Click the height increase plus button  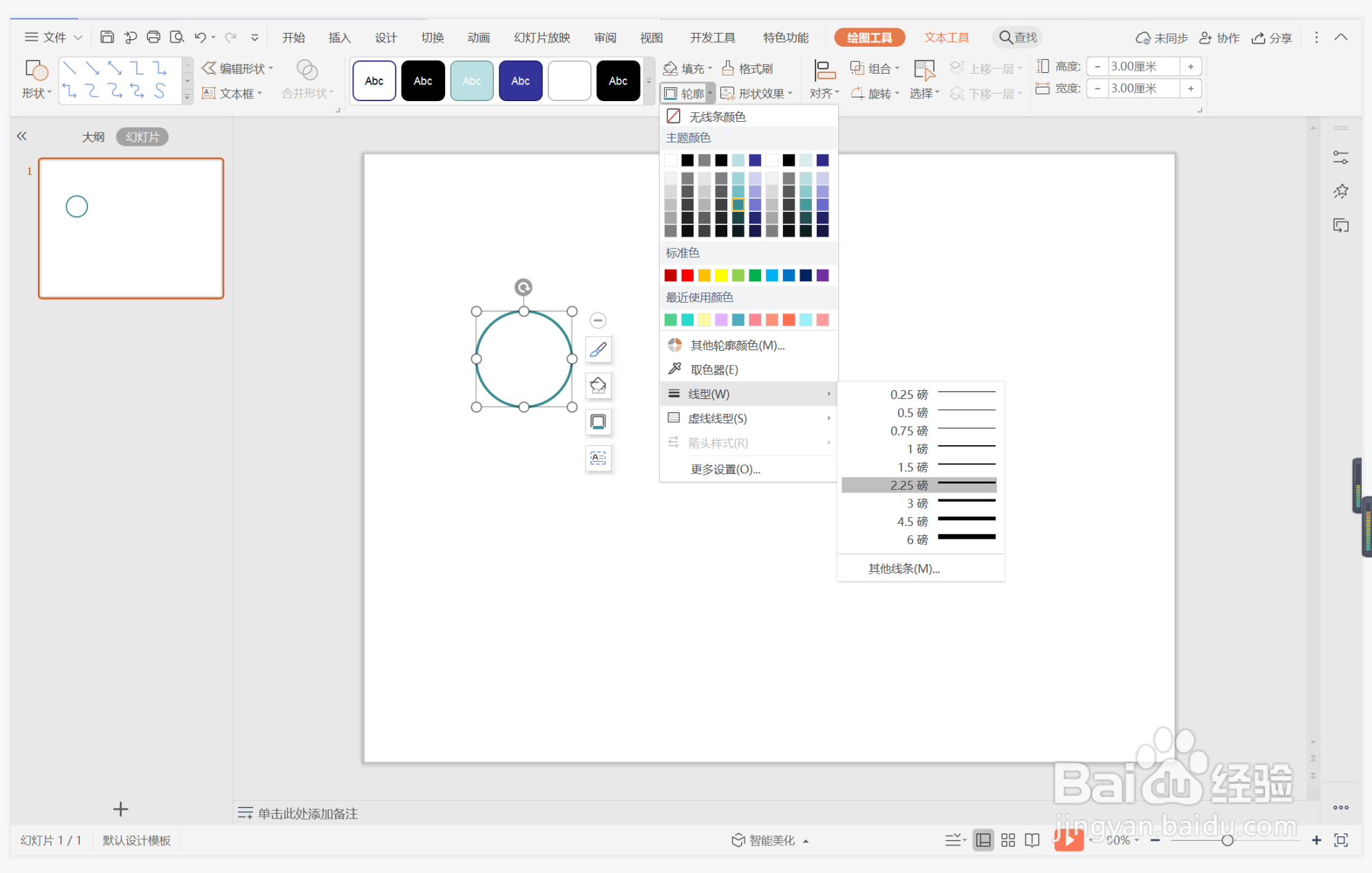click(x=1190, y=67)
